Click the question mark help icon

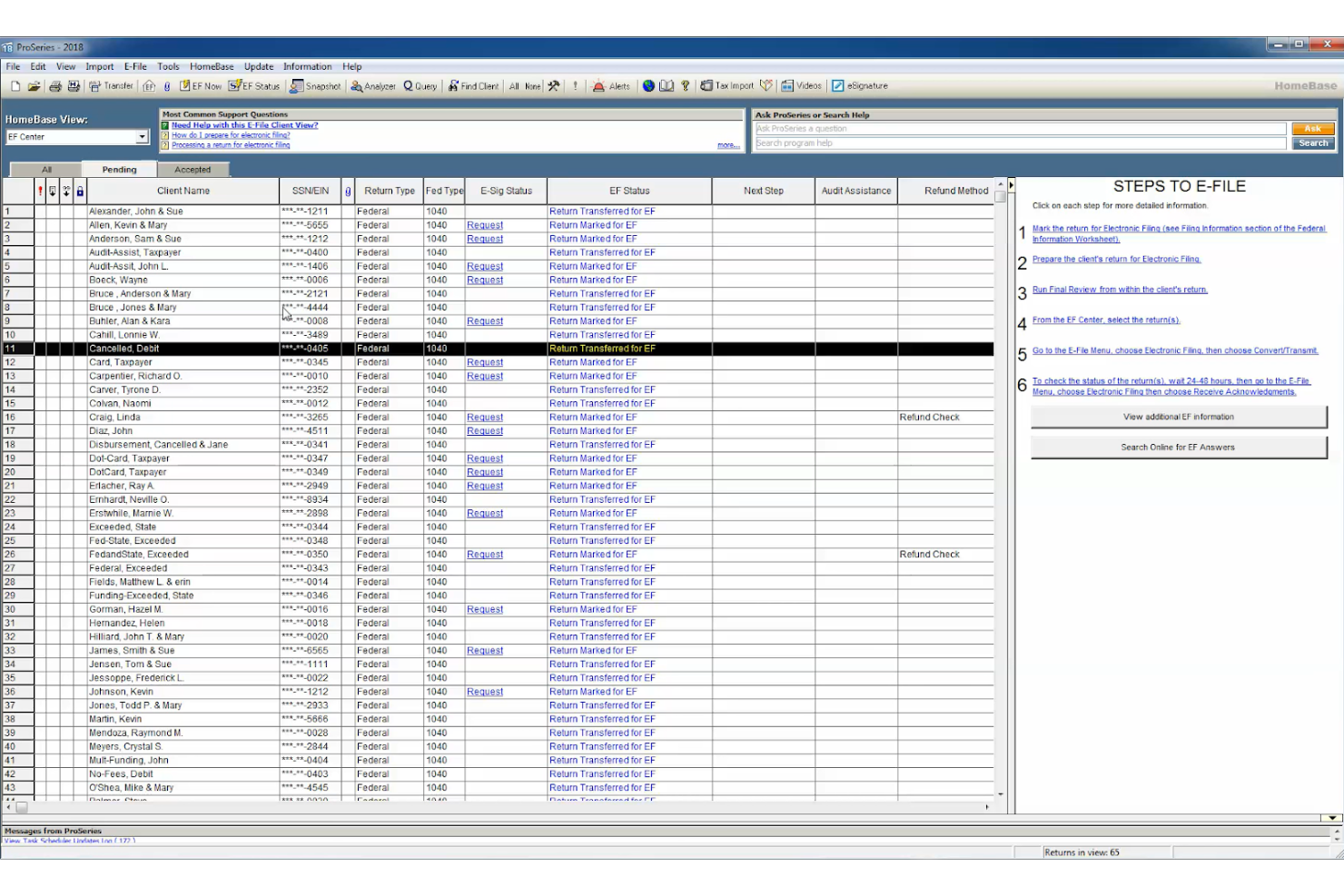click(686, 86)
